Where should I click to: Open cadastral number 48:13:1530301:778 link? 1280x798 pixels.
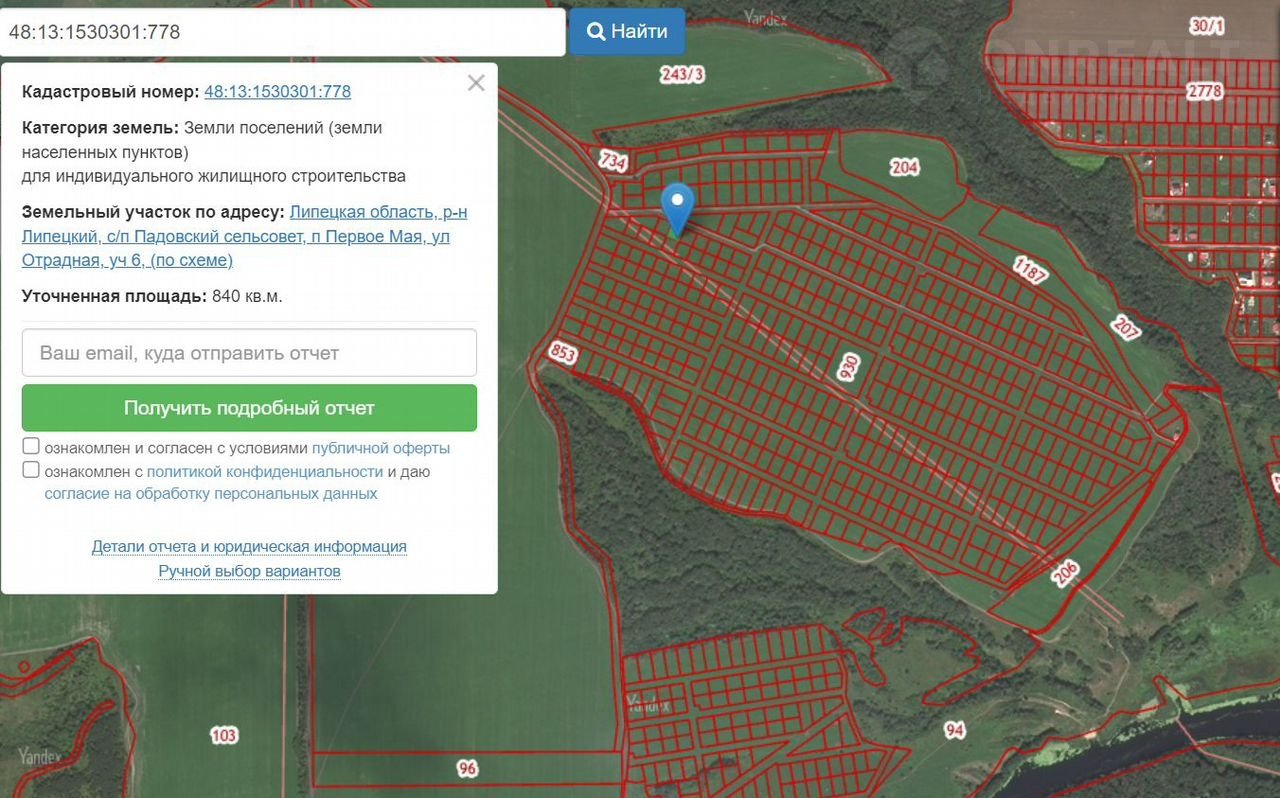click(277, 92)
